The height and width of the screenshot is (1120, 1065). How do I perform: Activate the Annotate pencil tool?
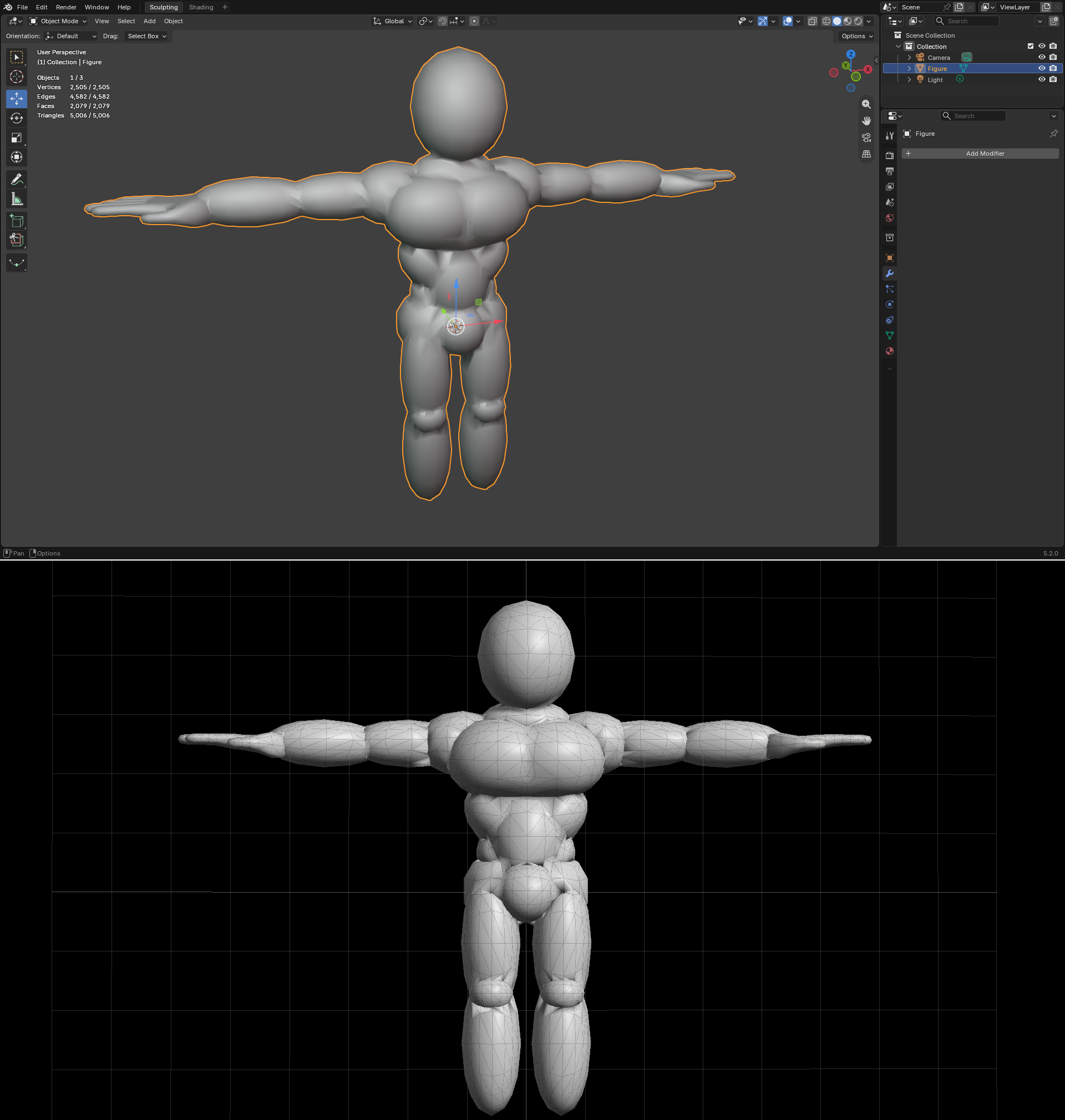pyautogui.click(x=17, y=179)
